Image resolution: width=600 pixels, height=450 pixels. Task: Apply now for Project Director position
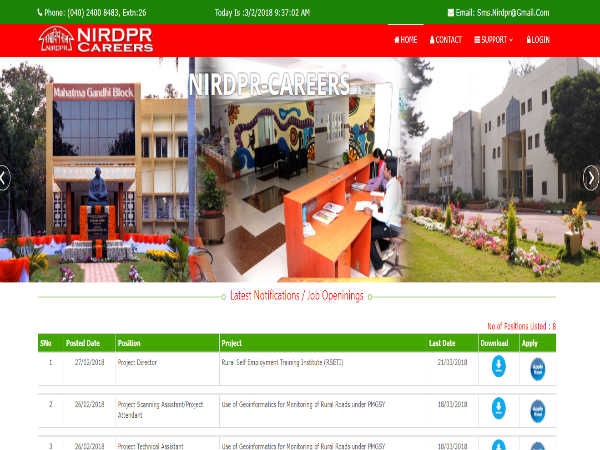tap(538, 369)
